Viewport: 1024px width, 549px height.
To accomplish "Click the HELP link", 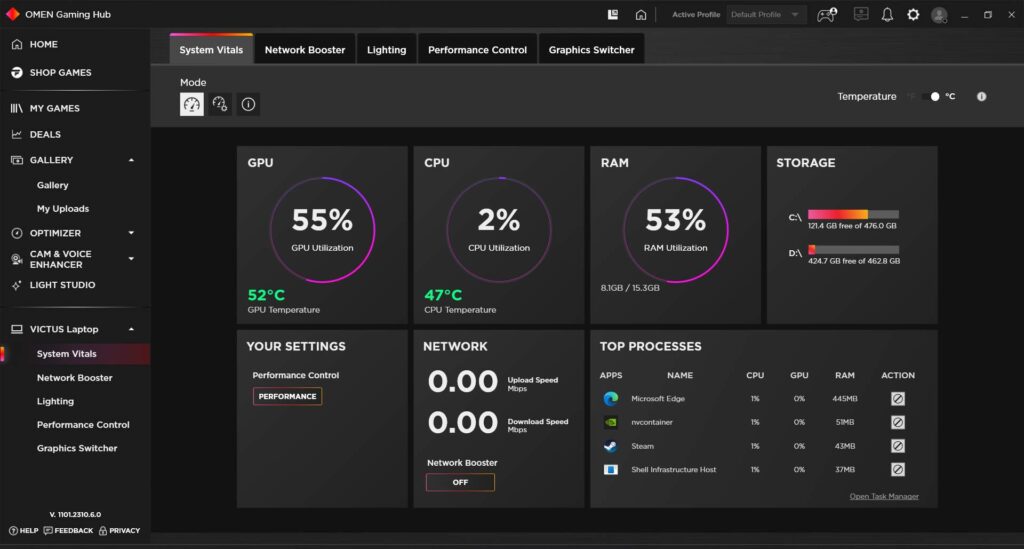I will pos(24,531).
